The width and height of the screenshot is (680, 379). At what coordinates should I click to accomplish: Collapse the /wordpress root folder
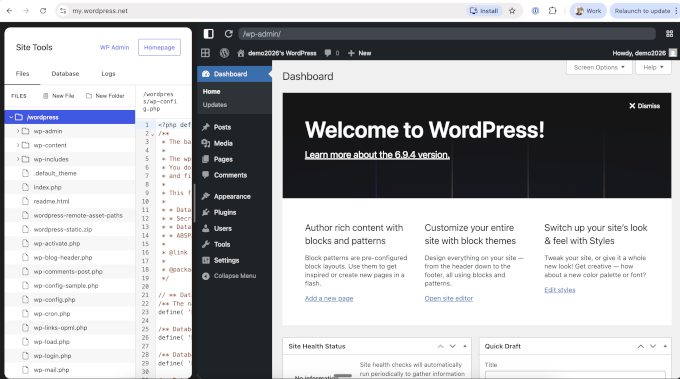coord(11,117)
